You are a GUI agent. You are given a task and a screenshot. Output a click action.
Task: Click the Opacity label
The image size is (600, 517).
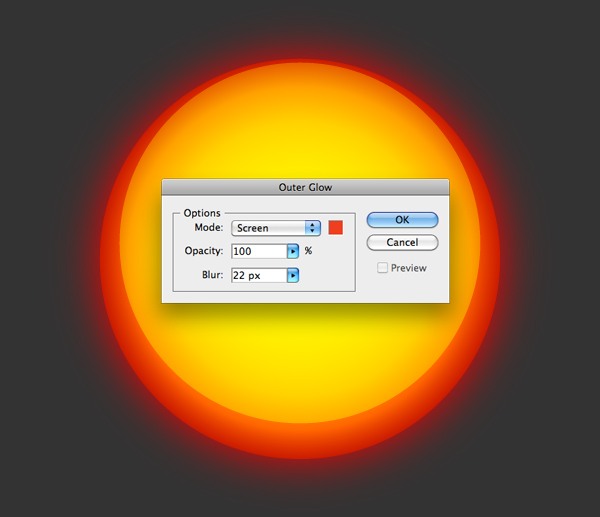[204, 252]
